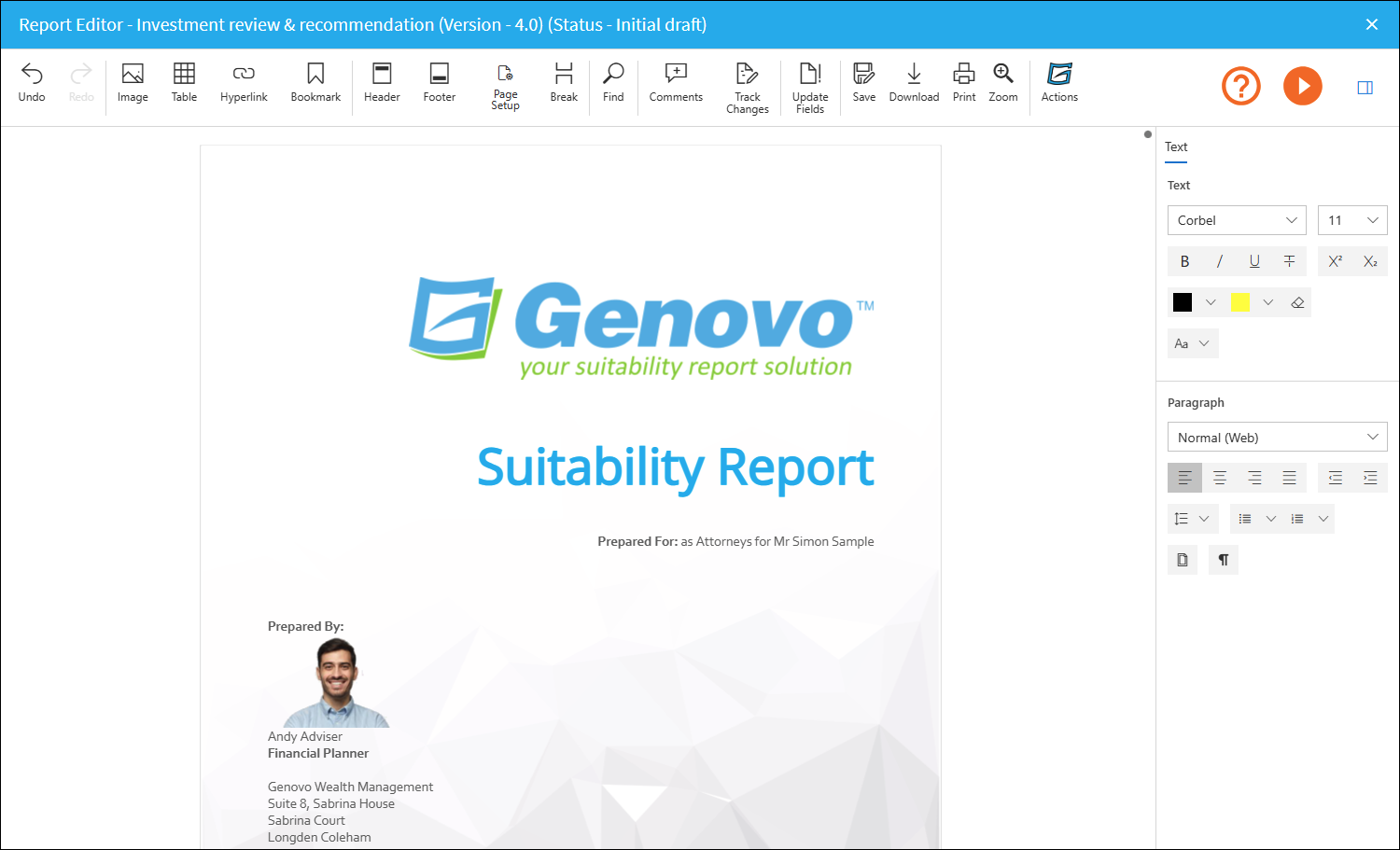The height and width of the screenshot is (850, 1400).
Task: Click the Genovo logo in document
Action: click(642, 327)
